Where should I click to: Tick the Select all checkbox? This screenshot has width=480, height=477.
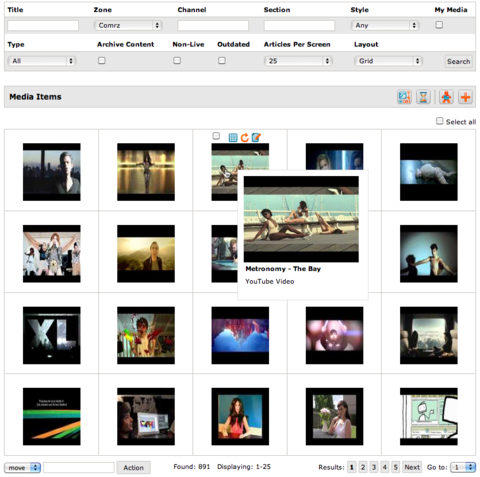[440, 121]
